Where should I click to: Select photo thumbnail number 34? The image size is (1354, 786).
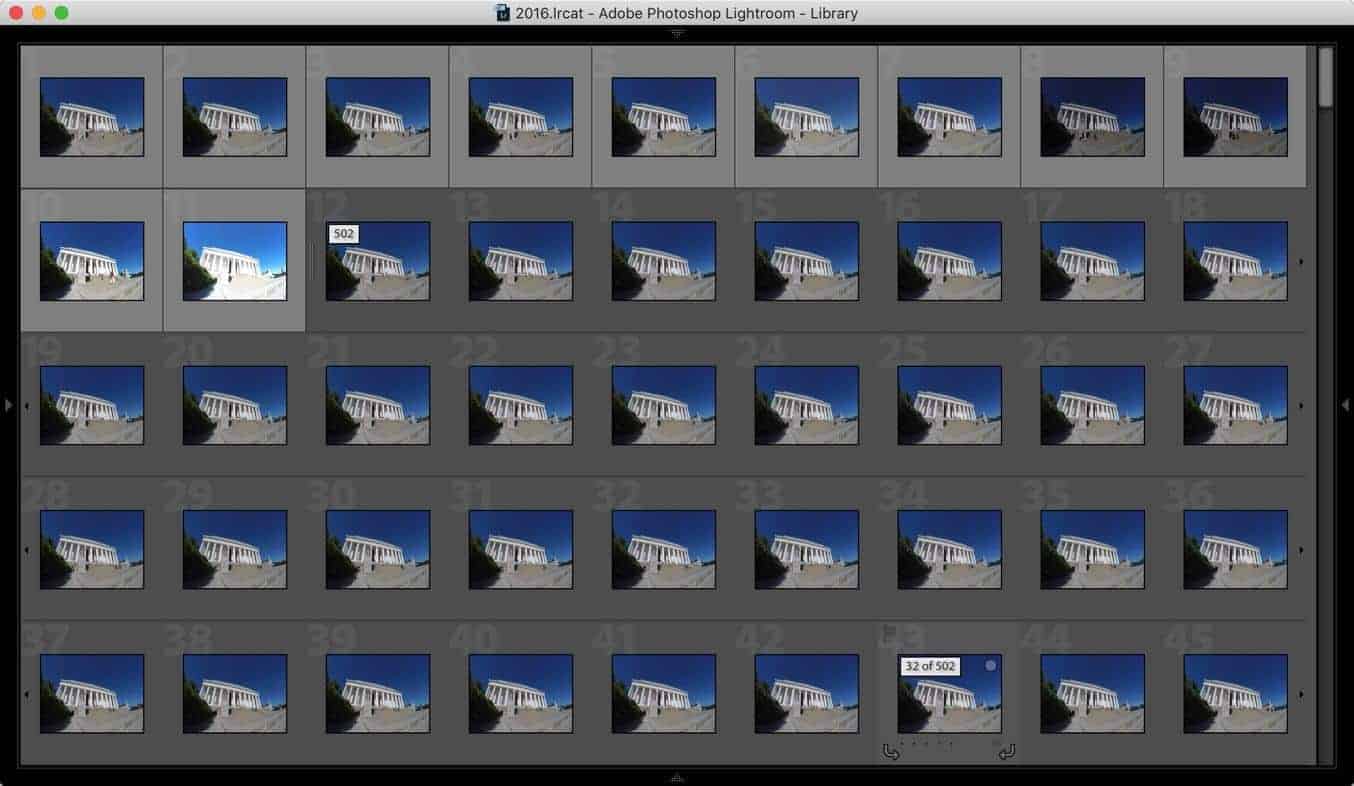click(950, 549)
